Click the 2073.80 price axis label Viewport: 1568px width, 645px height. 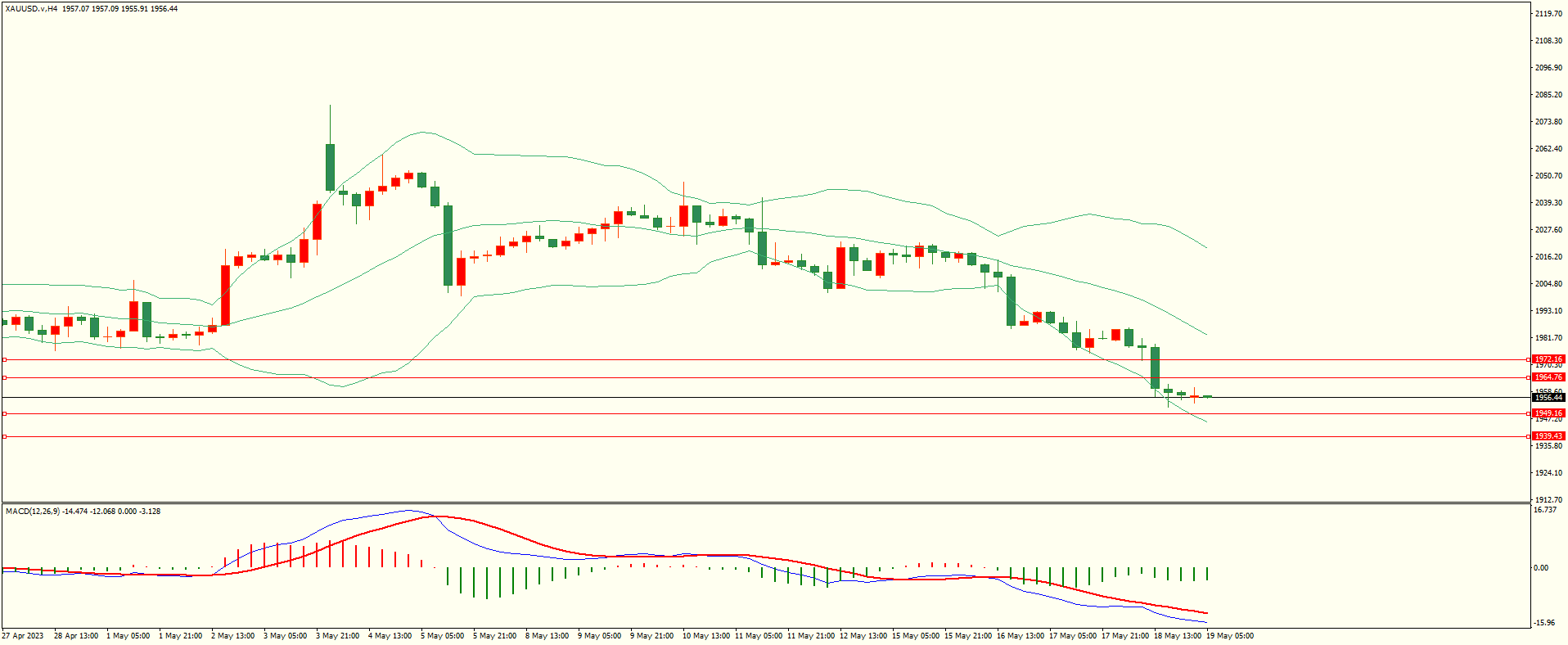[x=1548, y=122]
